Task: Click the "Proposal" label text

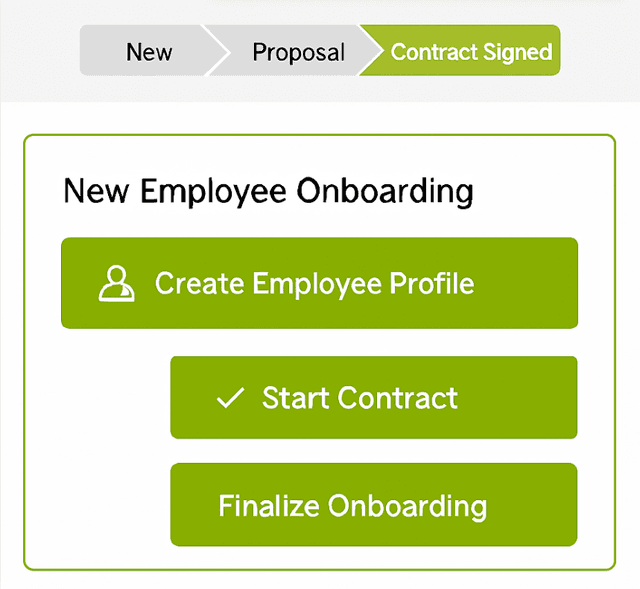Action: click(298, 52)
